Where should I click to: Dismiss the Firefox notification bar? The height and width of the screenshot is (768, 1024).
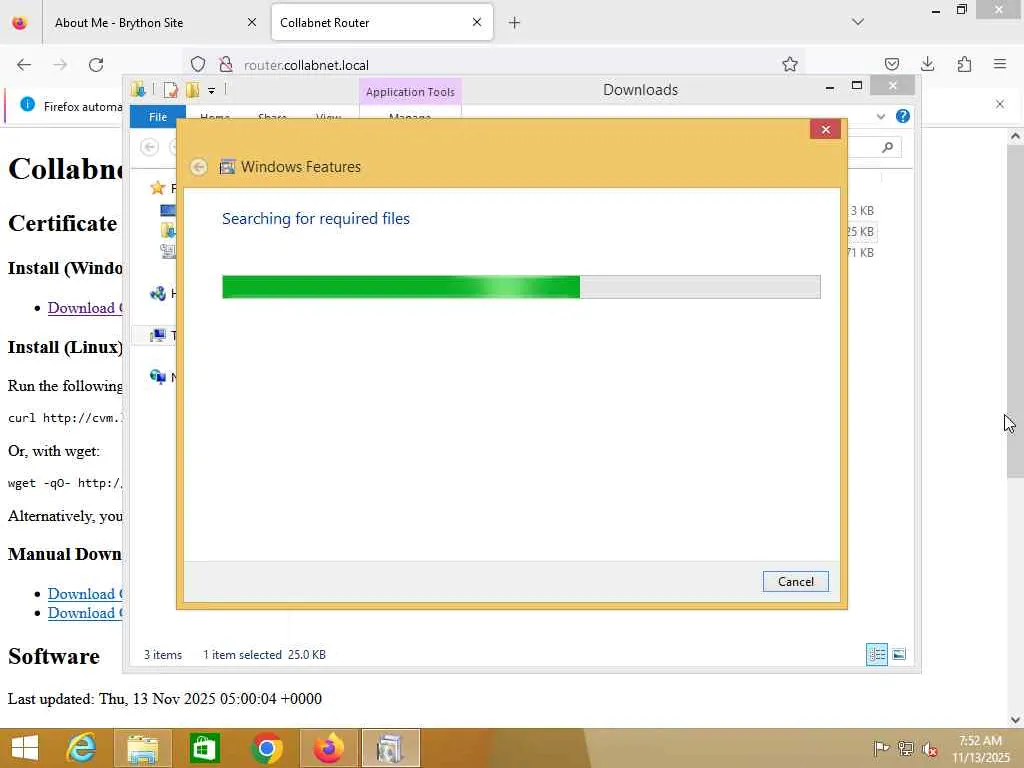(1000, 104)
